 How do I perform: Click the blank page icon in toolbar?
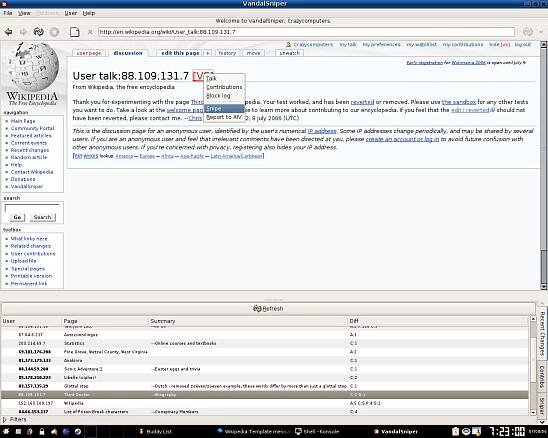[x=74, y=32]
